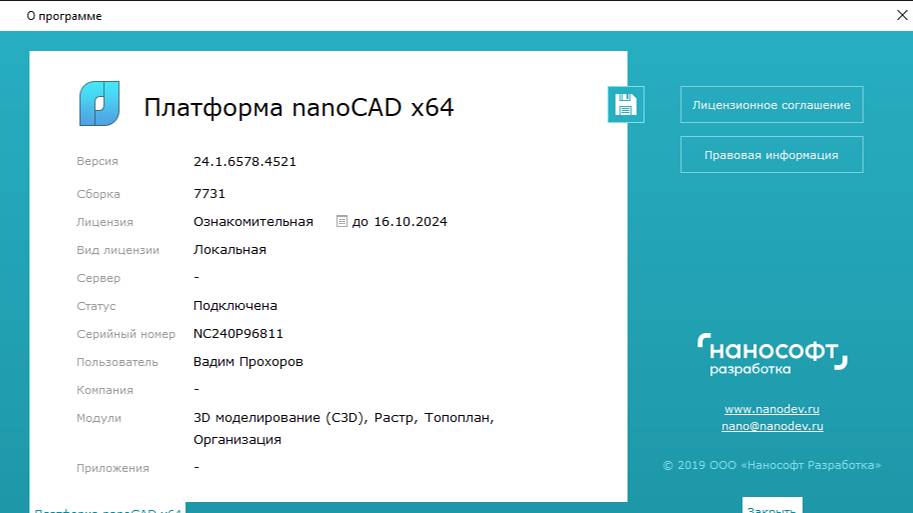Click the Платформа nanoCAD x64 heading
This screenshot has width=913, height=513.
[x=299, y=108]
